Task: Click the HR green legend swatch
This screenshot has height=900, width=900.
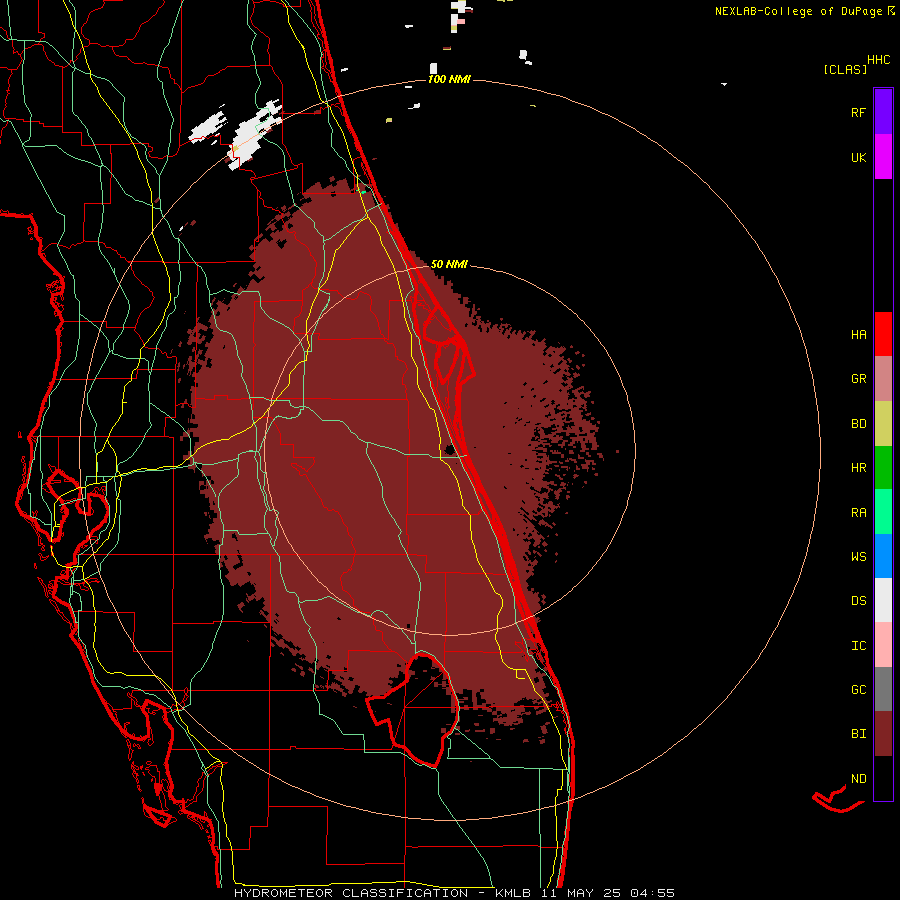Action: click(x=883, y=468)
